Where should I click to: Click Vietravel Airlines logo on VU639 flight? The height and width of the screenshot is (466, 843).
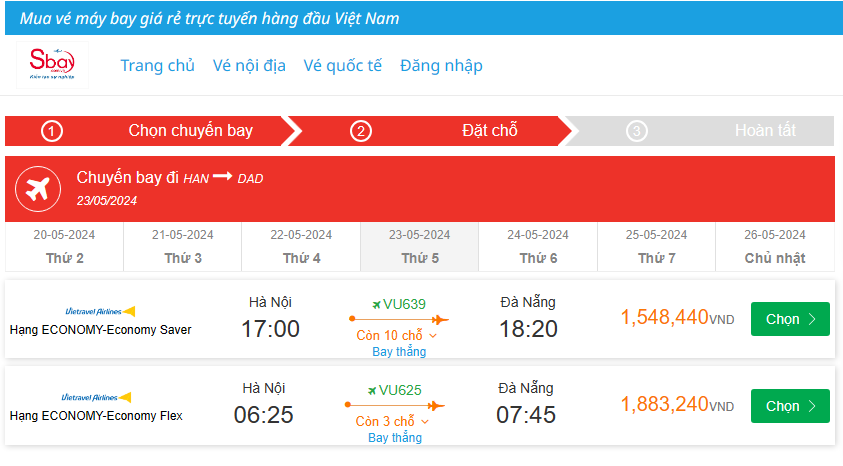click(x=100, y=311)
